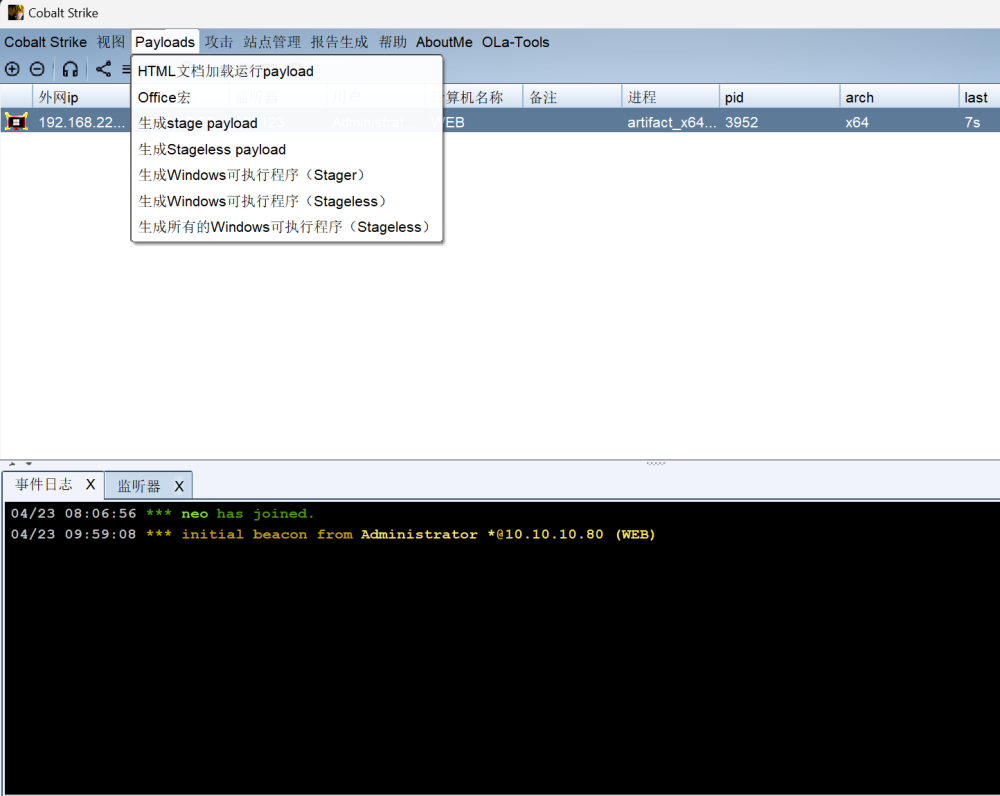The width and height of the screenshot is (1000, 796).
Task: Switch to the 监听器 tab
Action: (139, 486)
